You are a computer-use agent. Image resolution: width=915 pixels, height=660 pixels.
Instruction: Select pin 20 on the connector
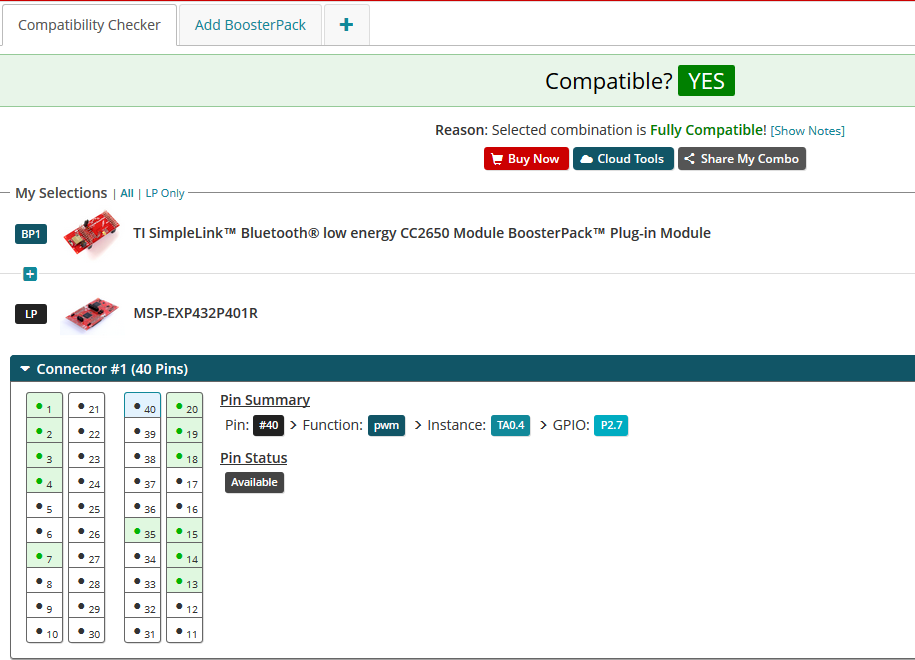click(184, 406)
